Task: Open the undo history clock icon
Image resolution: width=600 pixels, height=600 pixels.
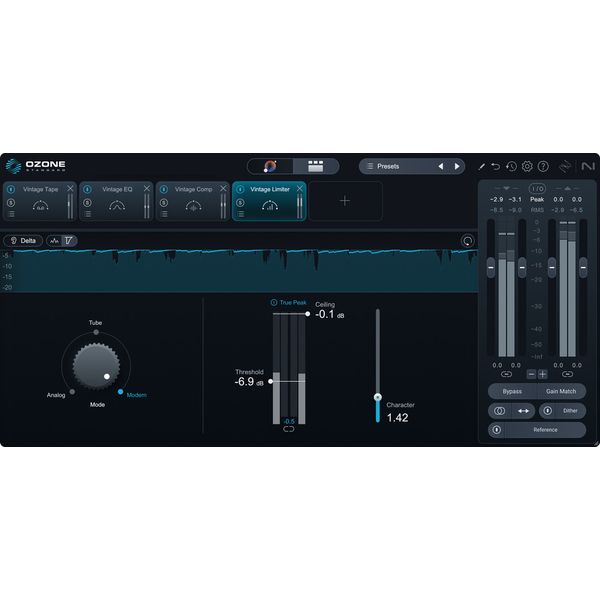Action: pos(511,166)
